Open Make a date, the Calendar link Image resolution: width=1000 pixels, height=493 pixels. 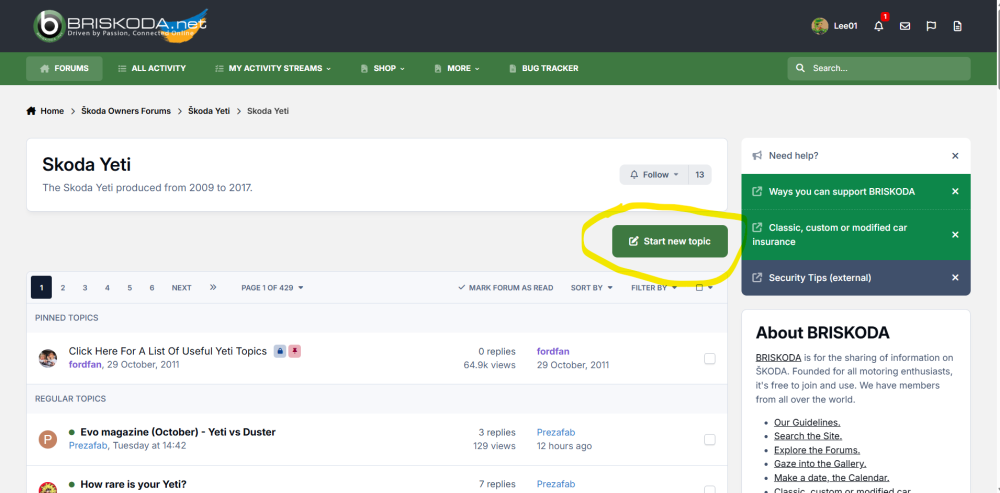832,477
